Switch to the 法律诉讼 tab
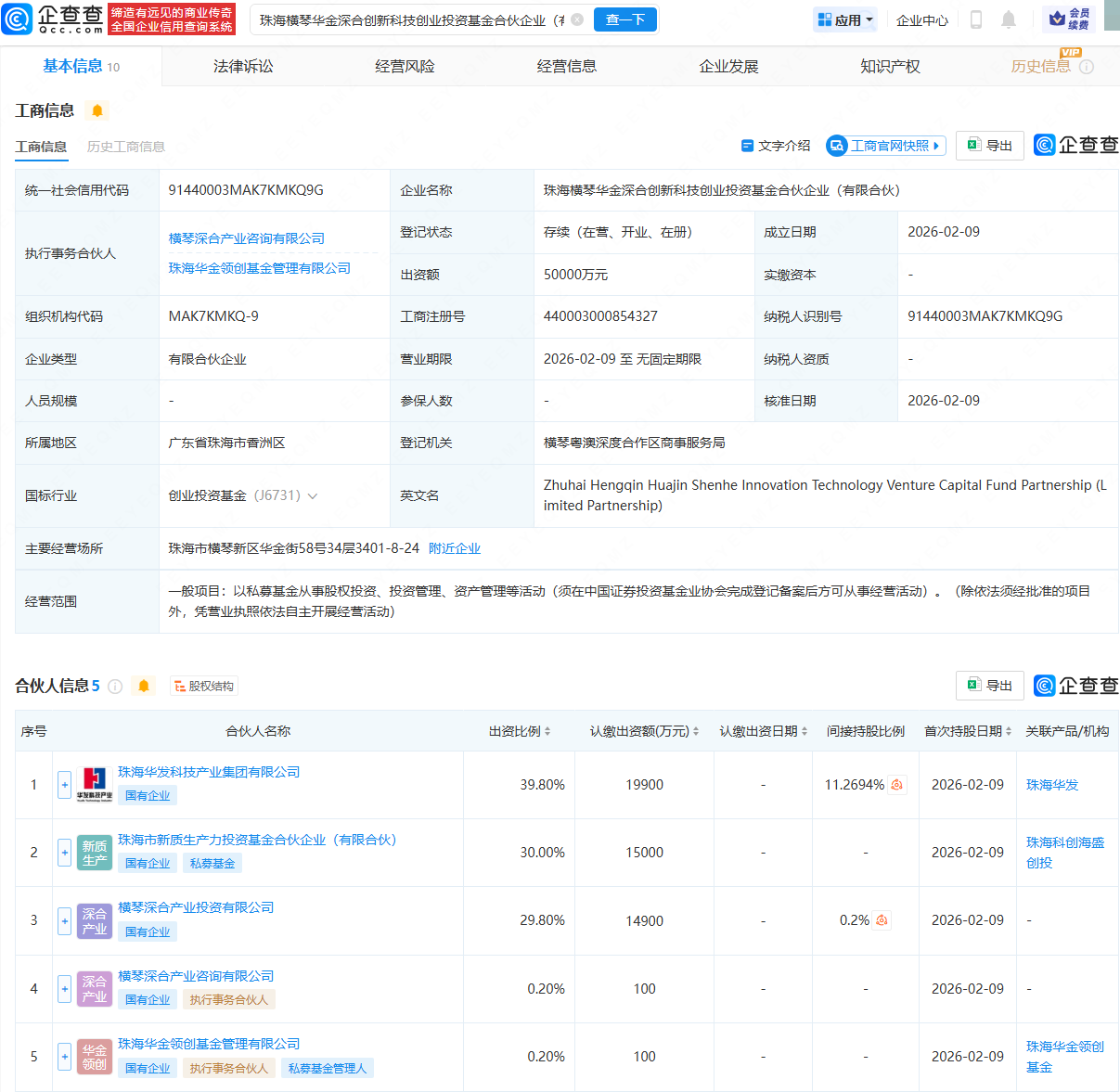Image resolution: width=1120 pixels, height=1092 pixels. pyautogui.click(x=240, y=65)
